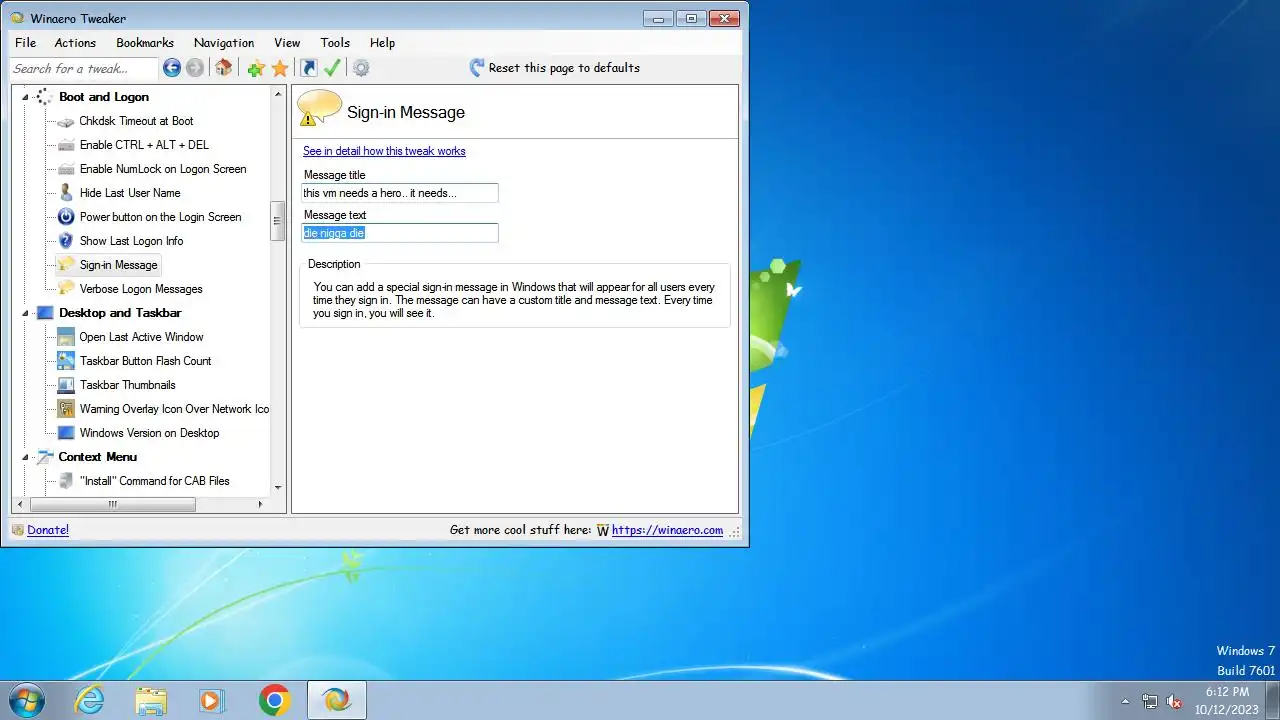The image size is (1280, 720).
Task: Launch Internet Explorer from the taskbar
Action: [x=89, y=700]
